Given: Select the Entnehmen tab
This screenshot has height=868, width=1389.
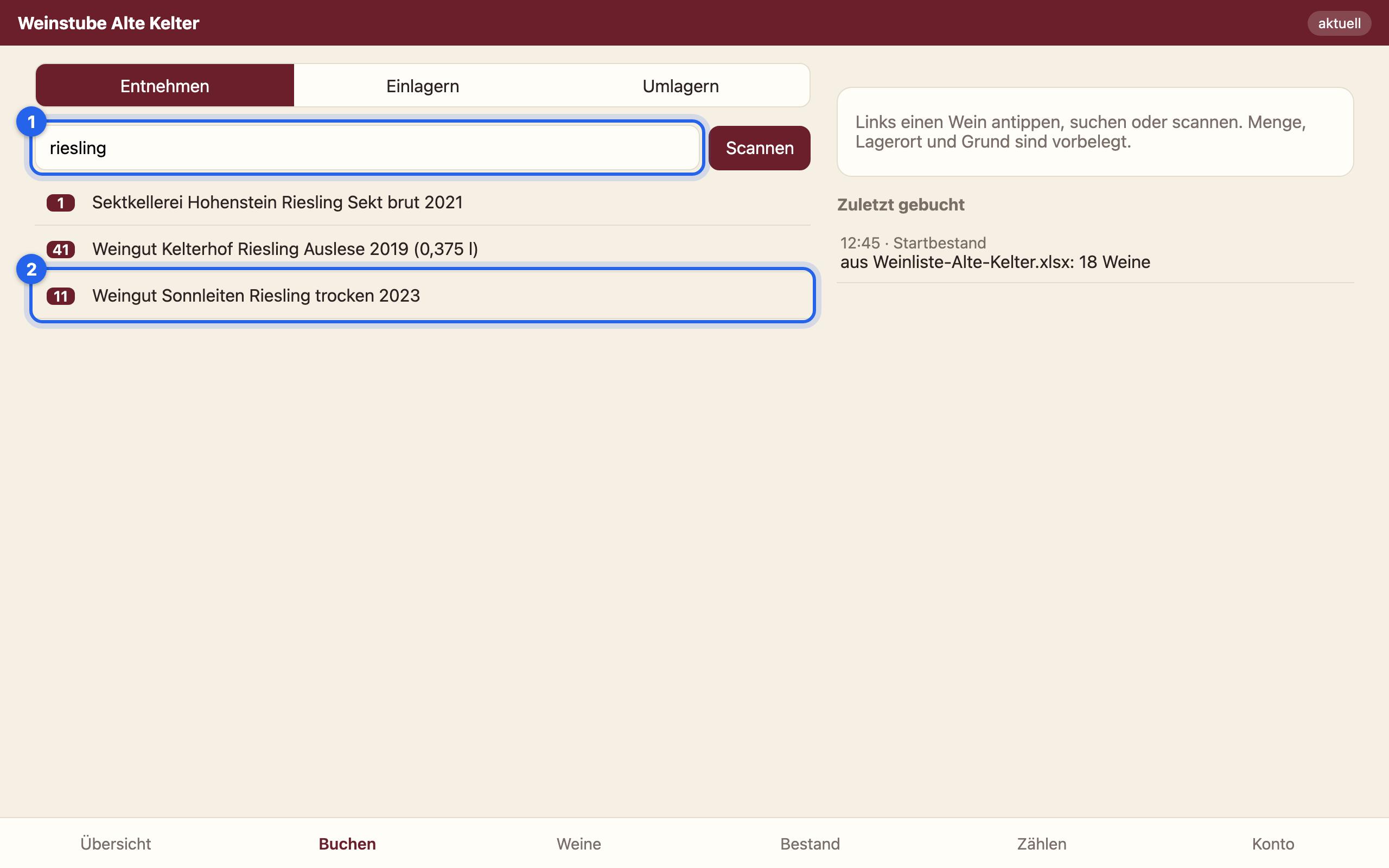Looking at the screenshot, I should [x=165, y=86].
